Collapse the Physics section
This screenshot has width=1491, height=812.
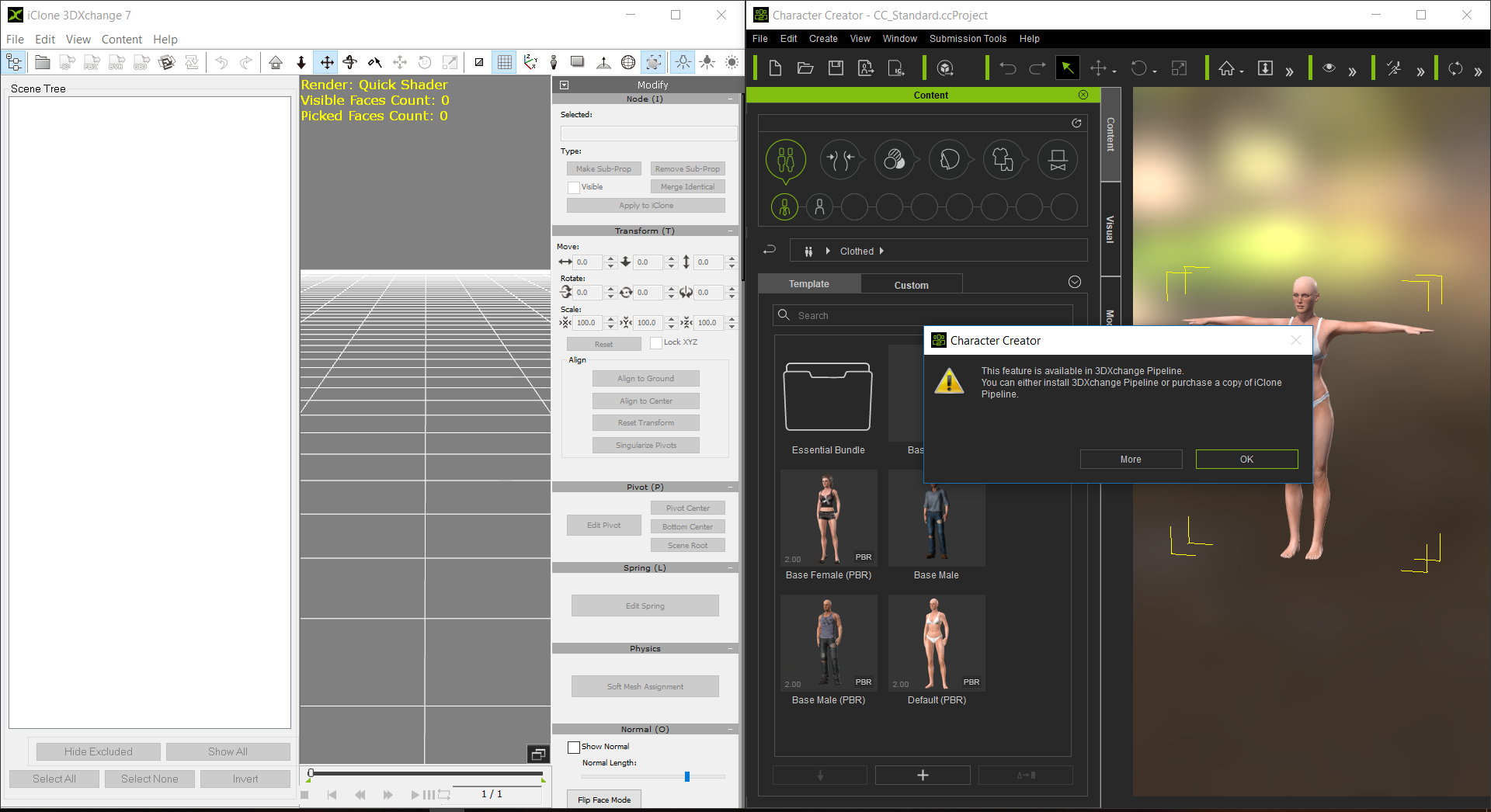coord(731,648)
